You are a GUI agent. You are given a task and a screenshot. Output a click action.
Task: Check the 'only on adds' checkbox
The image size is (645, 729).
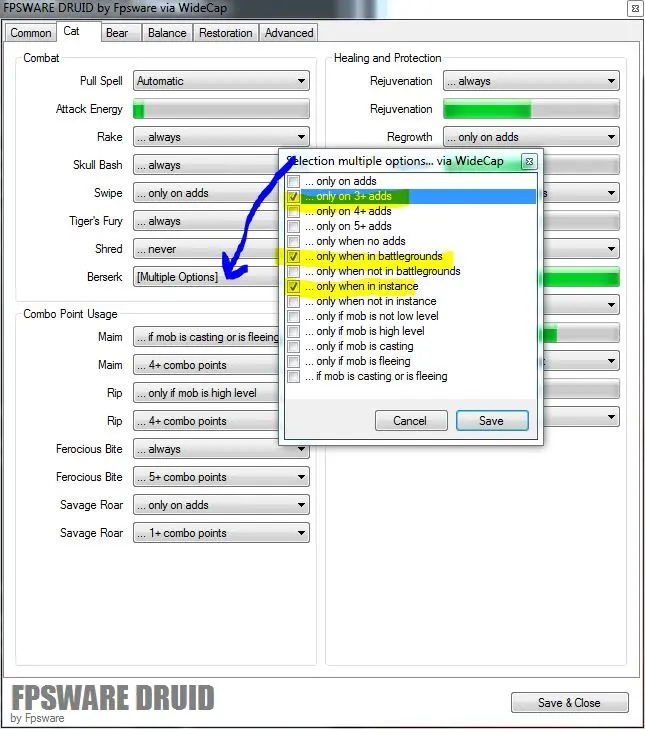(293, 182)
